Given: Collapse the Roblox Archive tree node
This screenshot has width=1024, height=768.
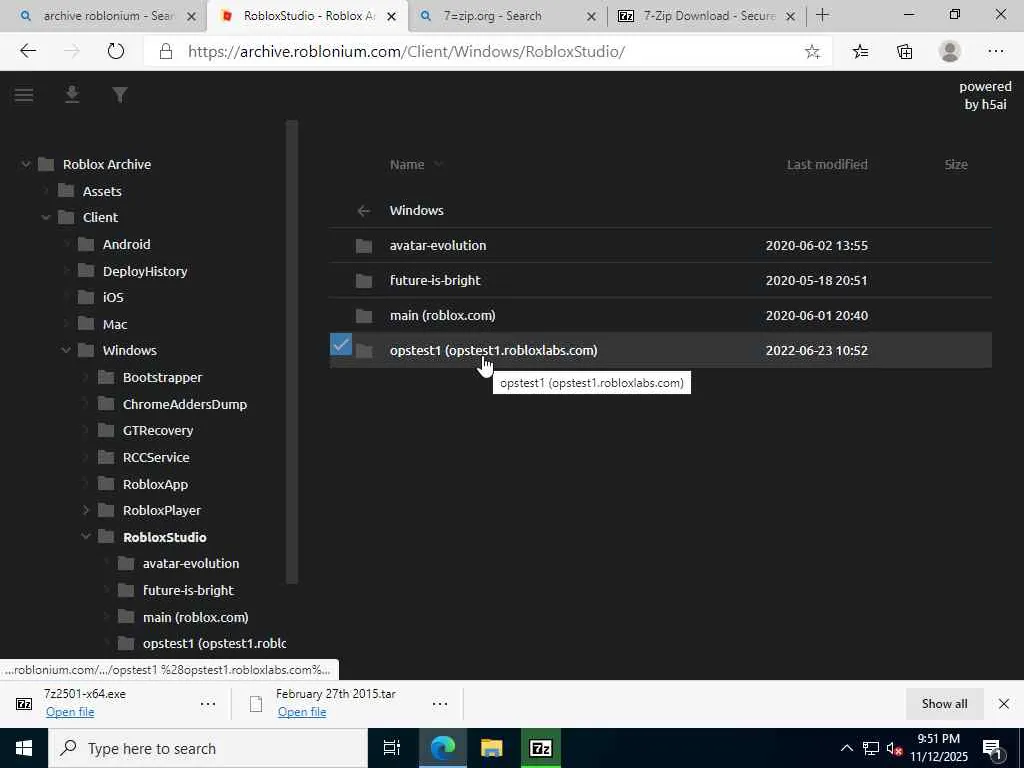Looking at the screenshot, I should pos(25,165).
